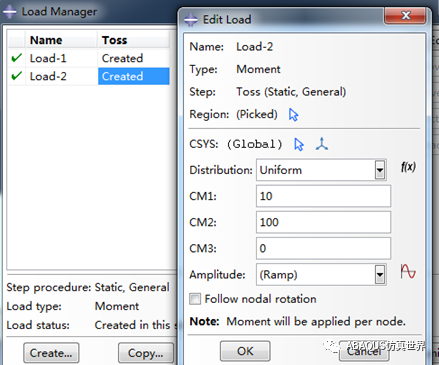The height and width of the screenshot is (365, 439).
Task: Select highlighted Created cell for Load-2
Action: (x=134, y=76)
